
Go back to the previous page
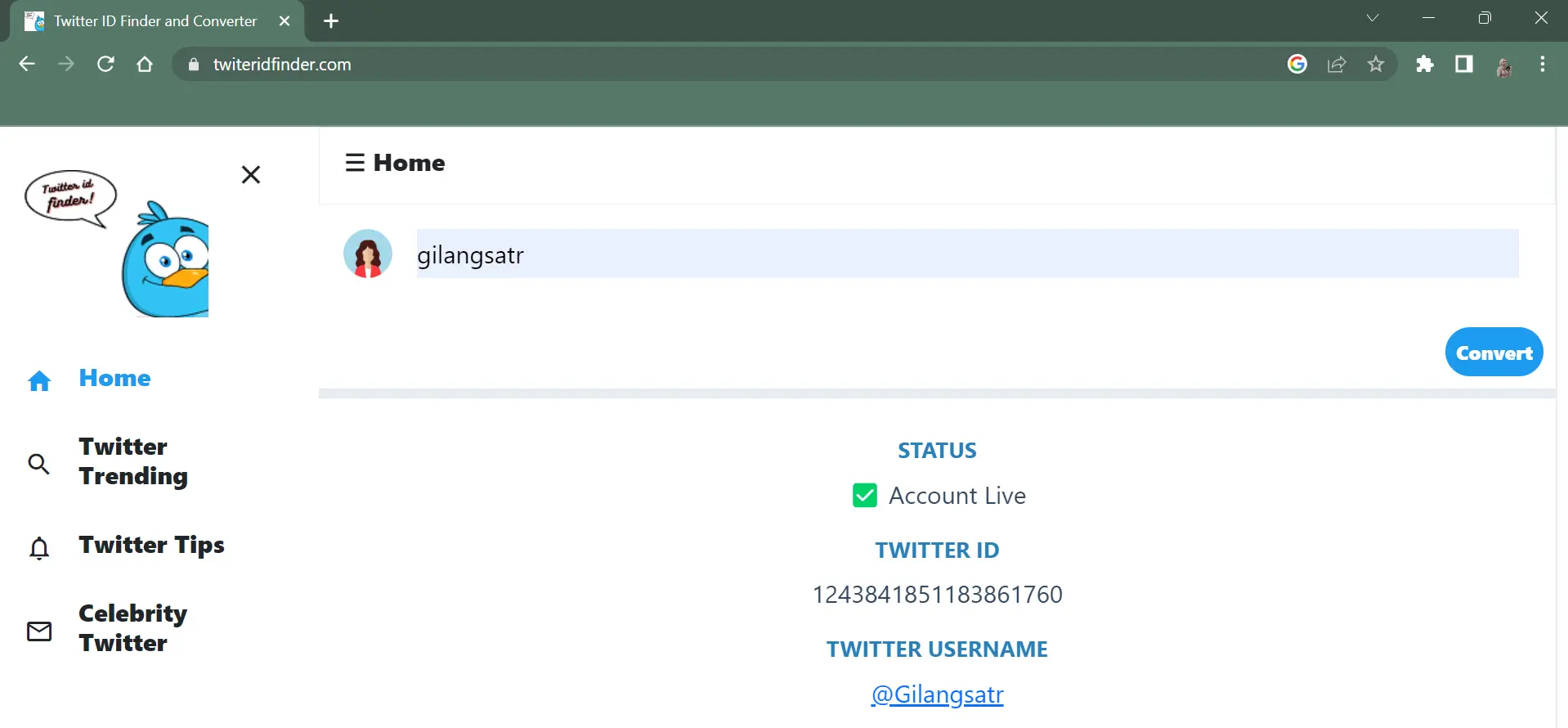tap(27, 64)
